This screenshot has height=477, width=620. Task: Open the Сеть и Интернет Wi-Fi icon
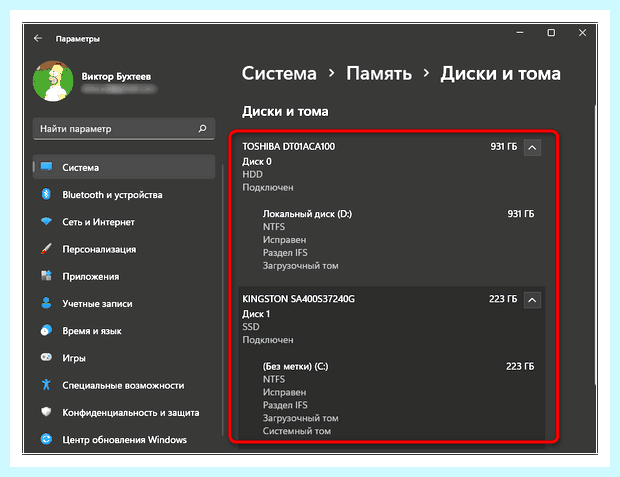coord(46,221)
